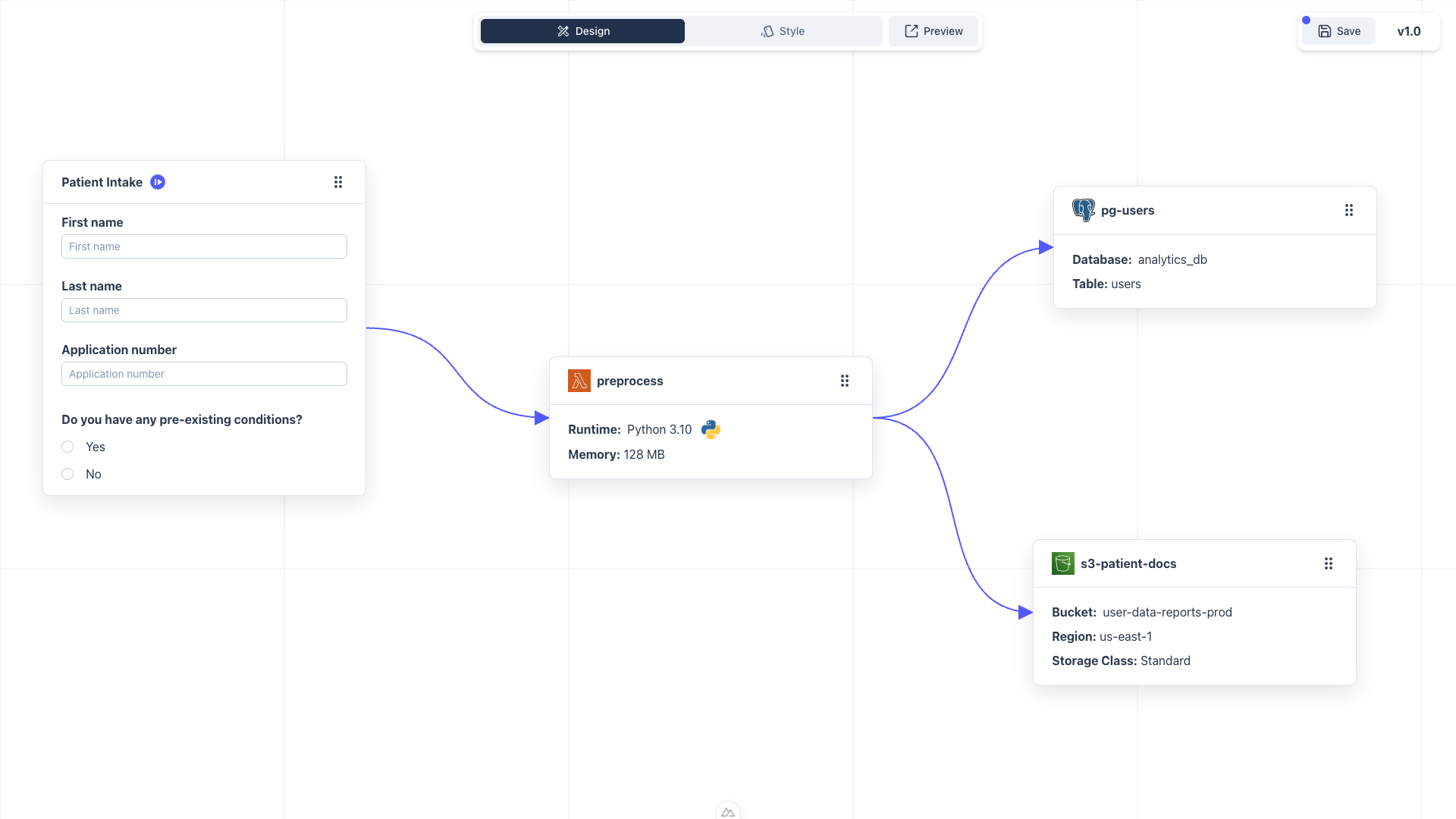Save the current workflow
The height and width of the screenshot is (819, 1456).
1338,31
